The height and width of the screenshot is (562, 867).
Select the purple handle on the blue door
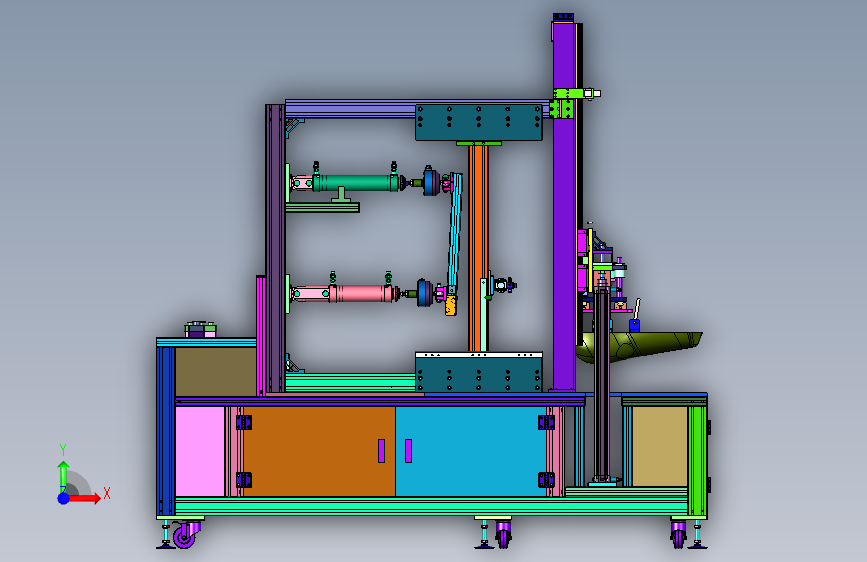point(408,451)
